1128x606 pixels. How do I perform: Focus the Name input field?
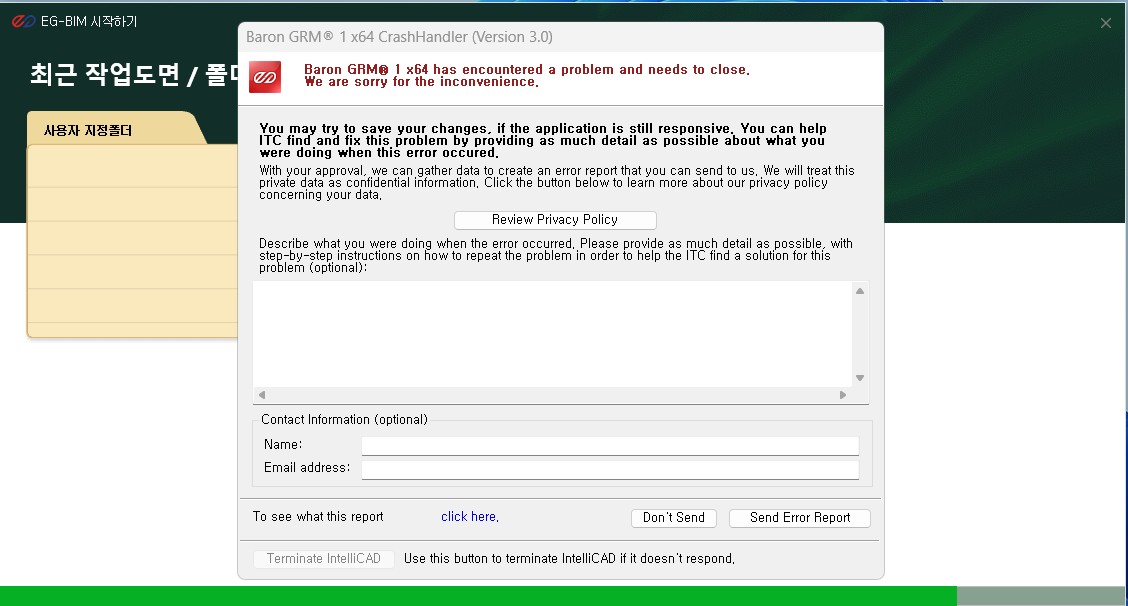pos(610,446)
